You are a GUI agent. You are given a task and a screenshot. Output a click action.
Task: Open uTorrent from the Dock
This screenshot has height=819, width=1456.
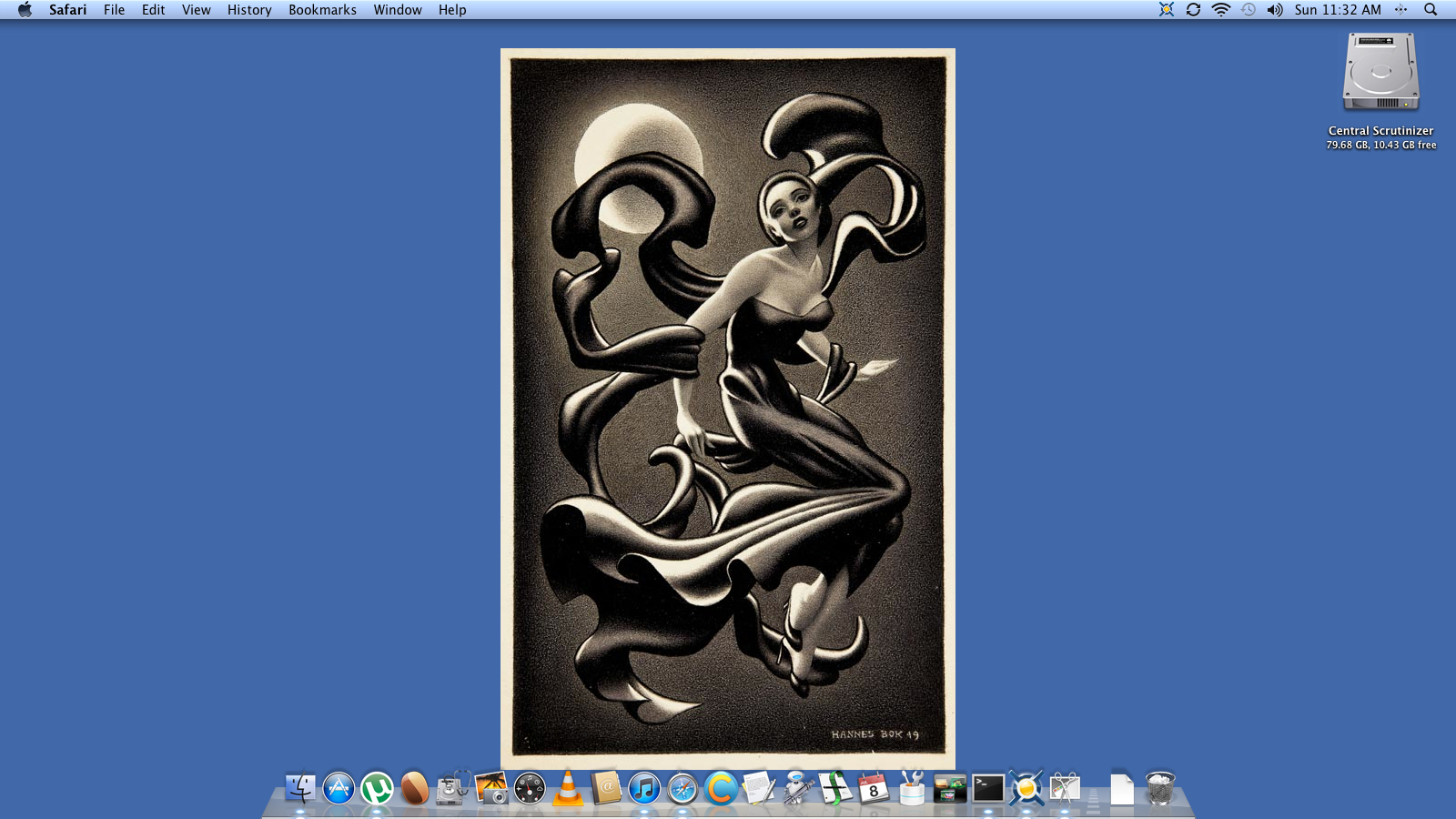[377, 788]
